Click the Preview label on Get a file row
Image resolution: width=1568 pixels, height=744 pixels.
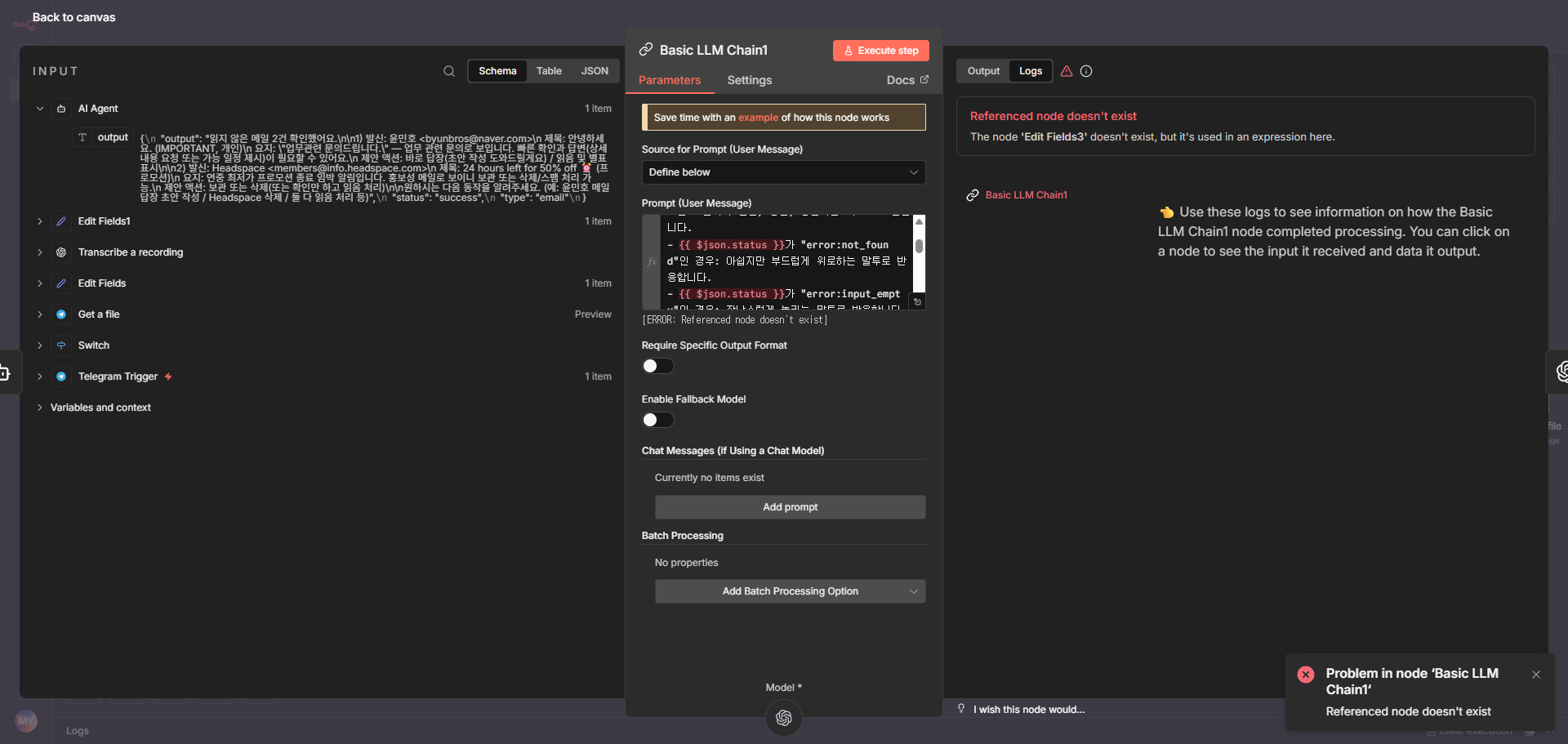593,314
